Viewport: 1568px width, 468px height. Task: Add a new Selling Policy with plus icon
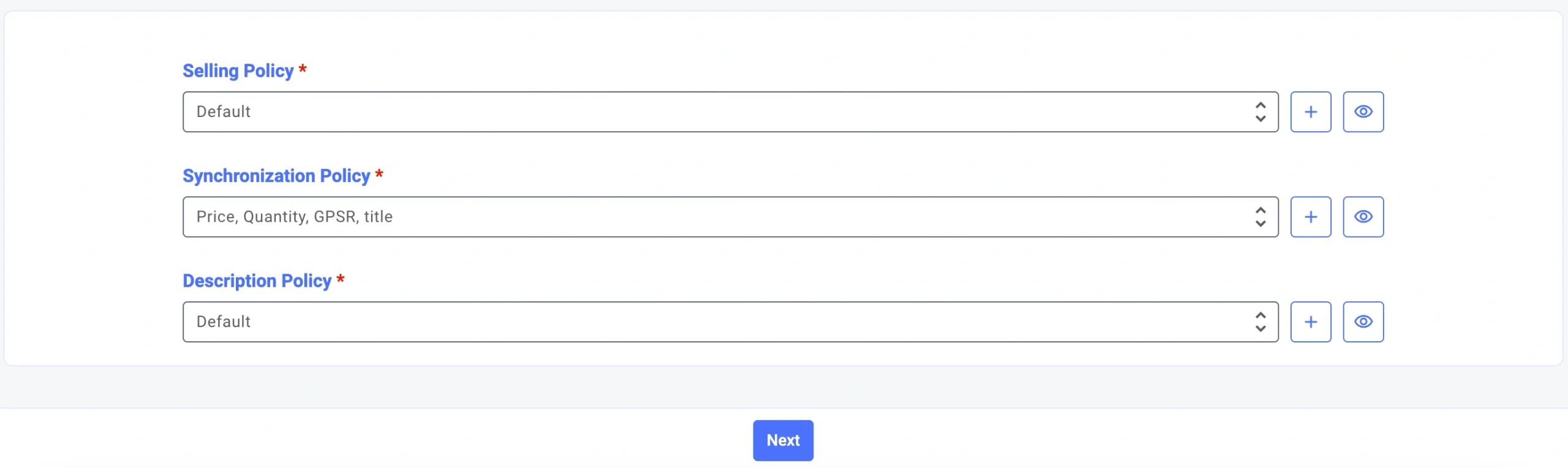pos(1310,112)
